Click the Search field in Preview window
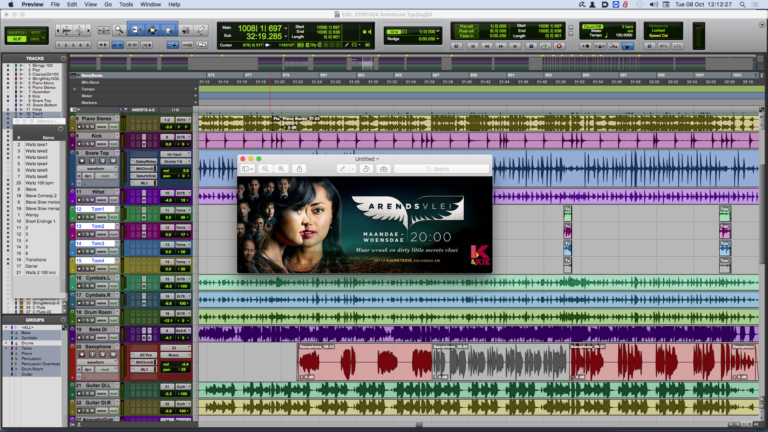Viewport: 768px width, 432px height. (x=442, y=169)
